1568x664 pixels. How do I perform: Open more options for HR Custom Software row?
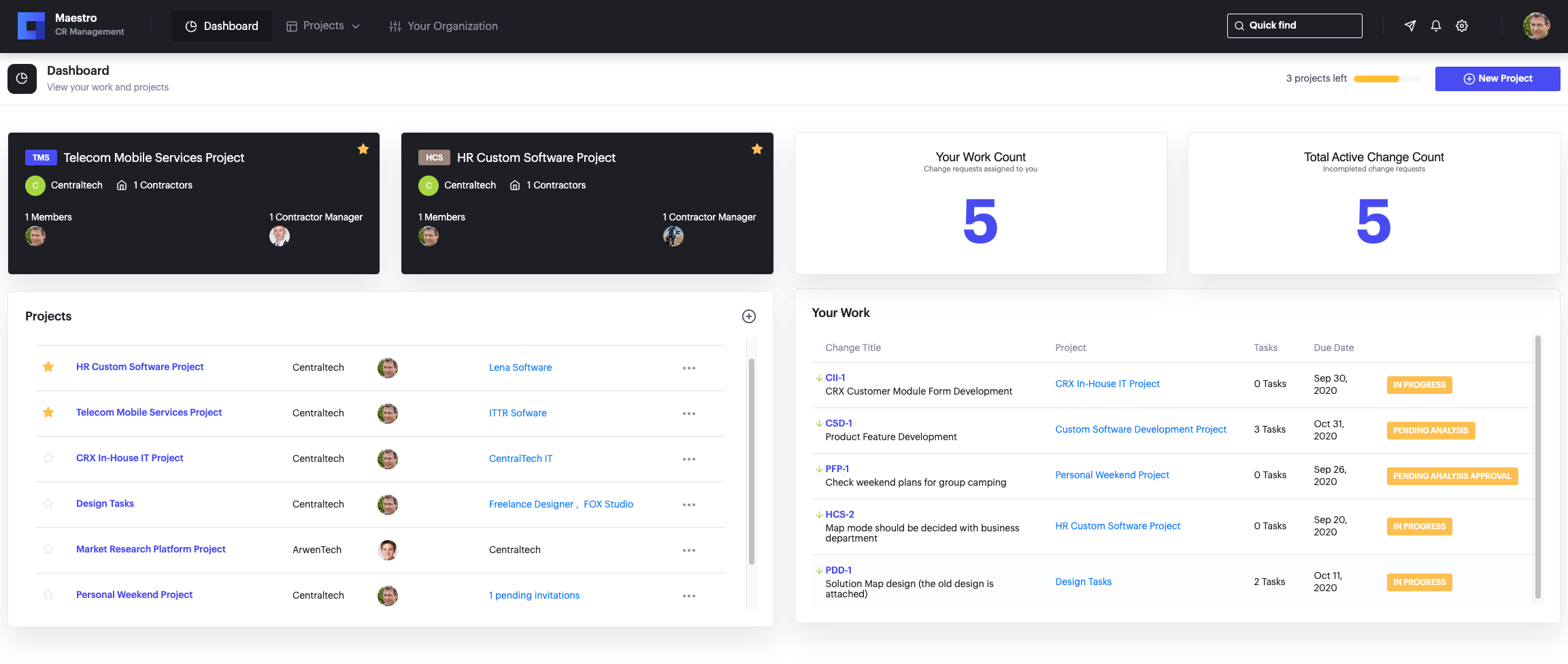[689, 368]
